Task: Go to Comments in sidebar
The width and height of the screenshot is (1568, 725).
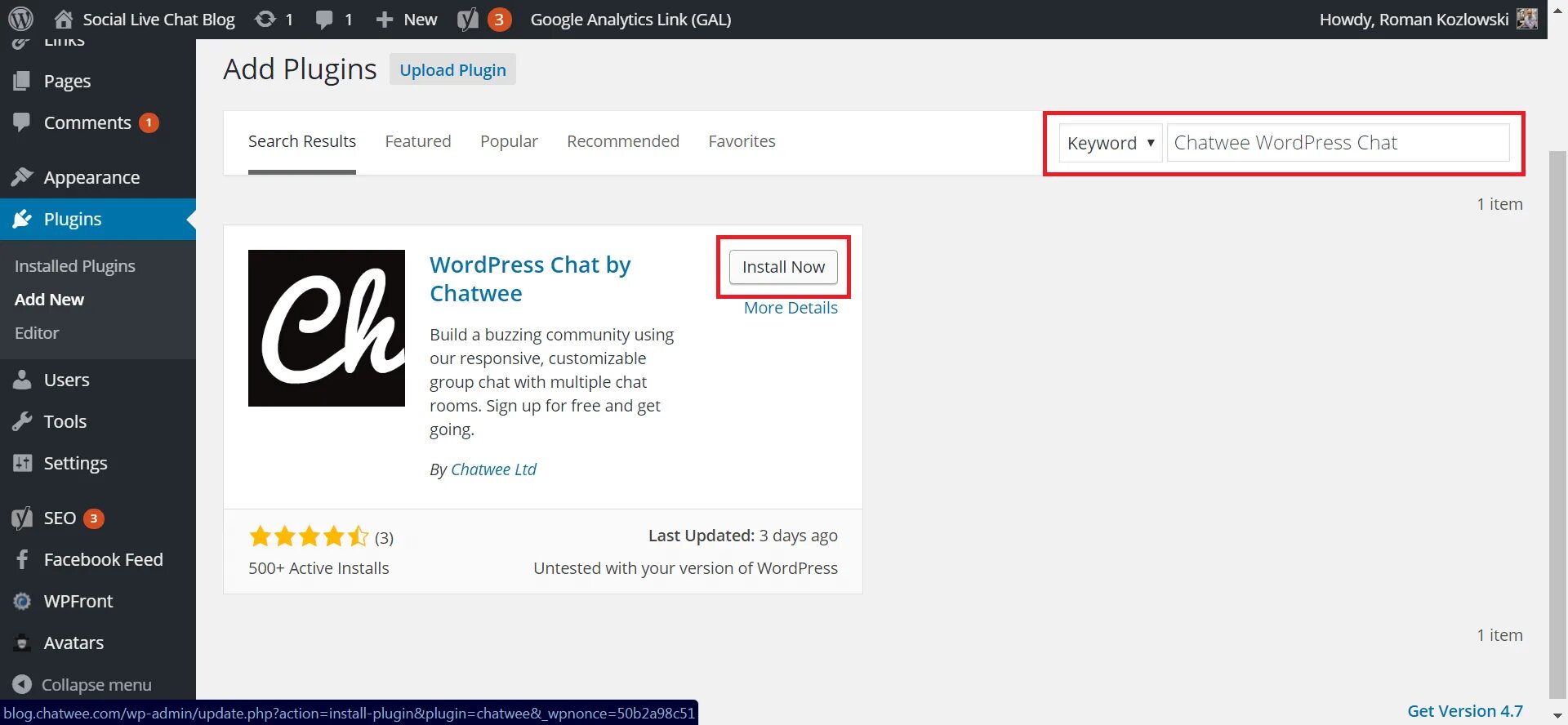Action: (87, 122)
